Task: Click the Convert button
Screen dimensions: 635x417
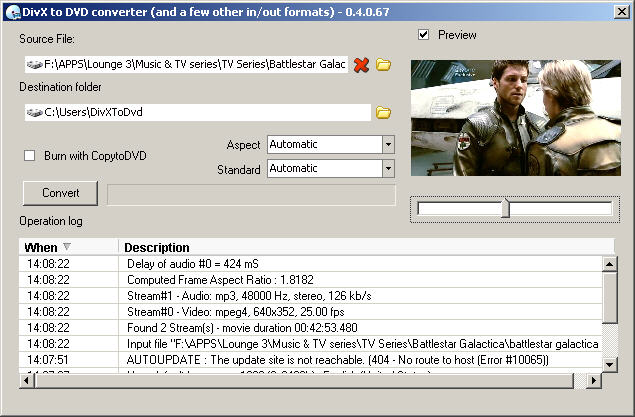Action: 60,193
